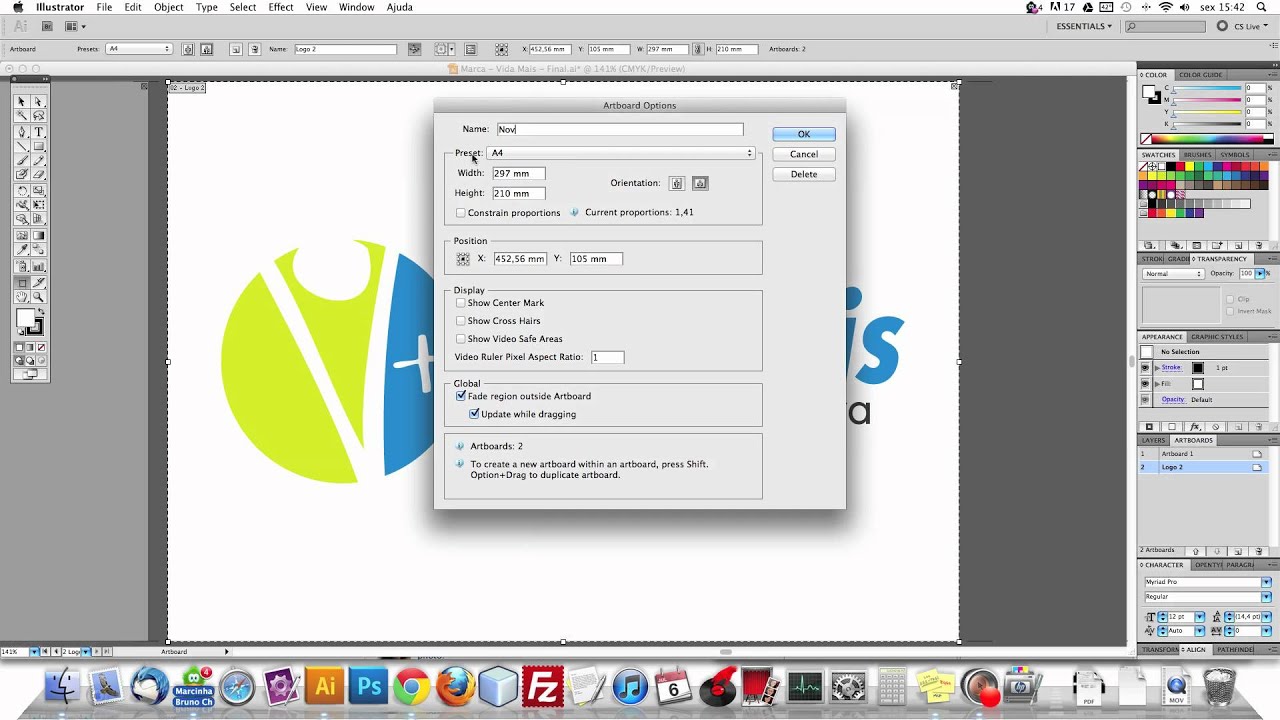Viewport: 1280px width, 720px height.
Task: Switch to Brushes tab
Action: (1197, 155)
